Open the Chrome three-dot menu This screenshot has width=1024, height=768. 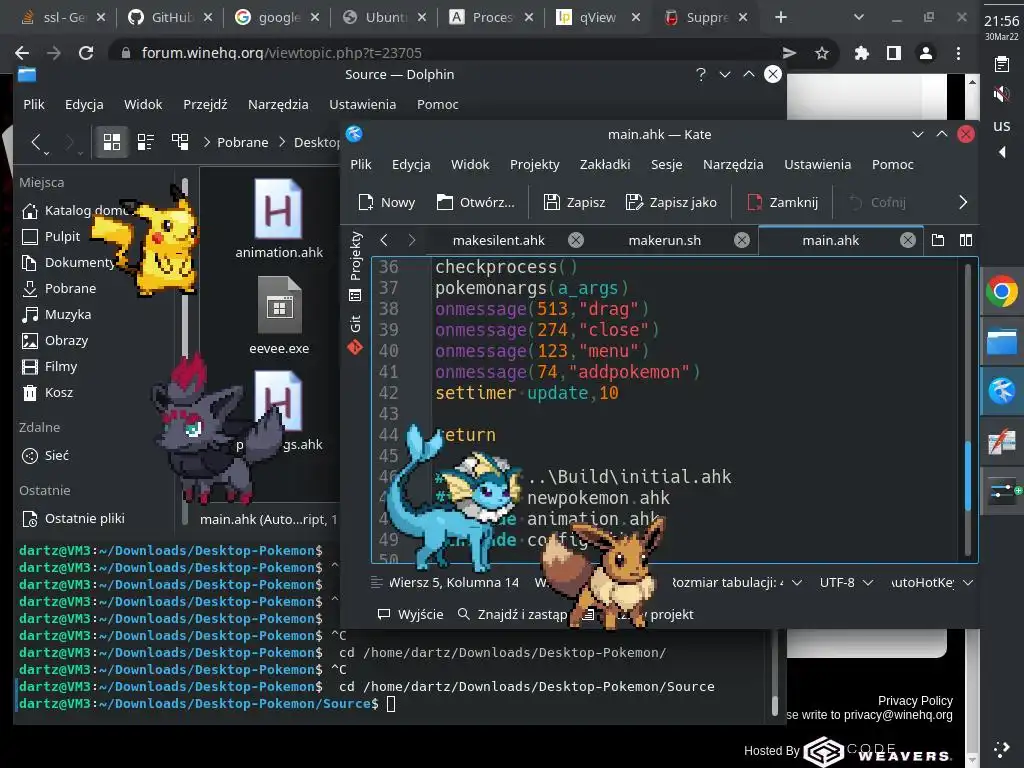[958, 53]
